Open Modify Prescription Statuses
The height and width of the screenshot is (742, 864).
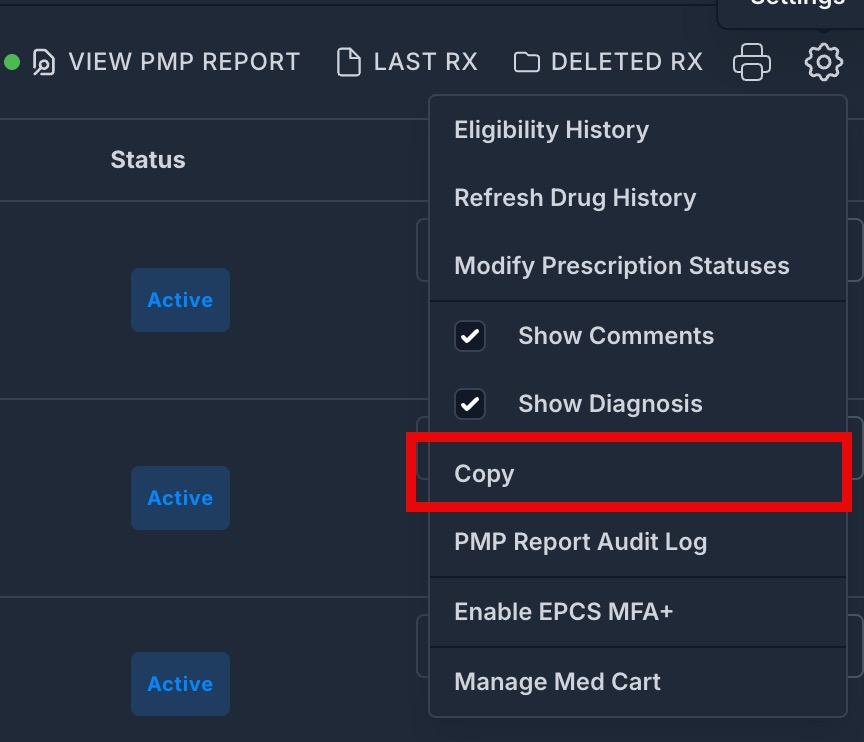coord(638,266)
